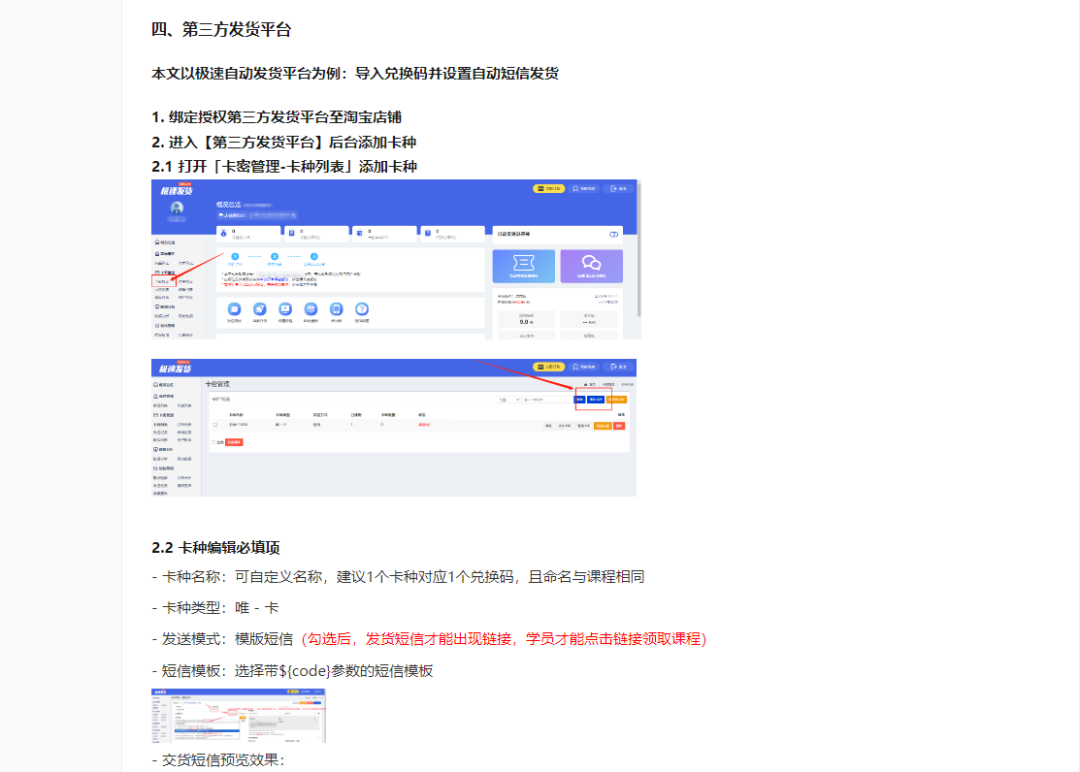Toggle the switch in the dashboard's right-hand panel
This screenshot has height=772, width=1080.
pos(614,234)
